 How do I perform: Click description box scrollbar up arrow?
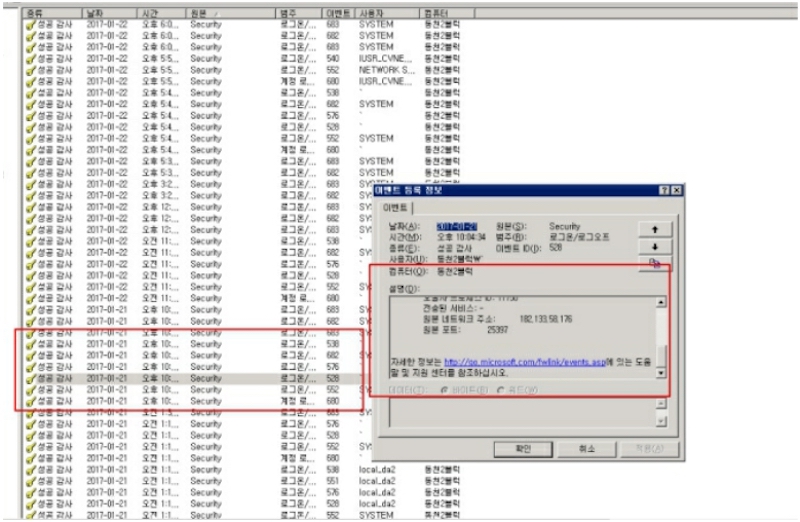[660, 302]
